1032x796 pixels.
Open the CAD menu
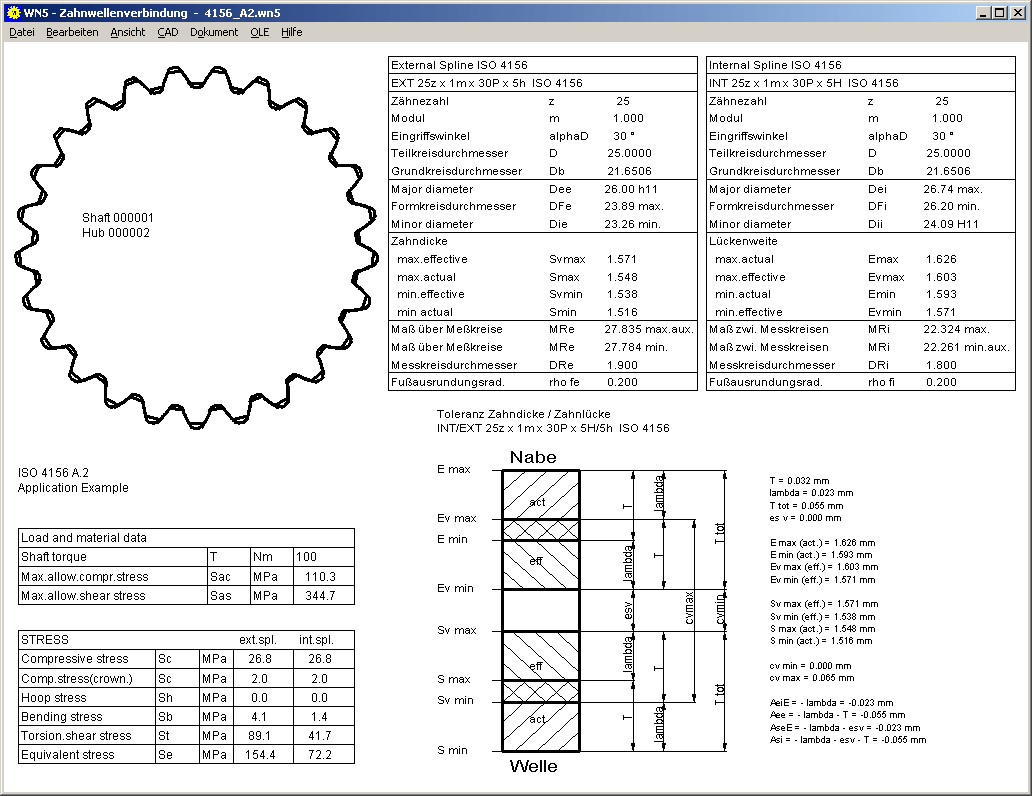click(x=167, y=32)
